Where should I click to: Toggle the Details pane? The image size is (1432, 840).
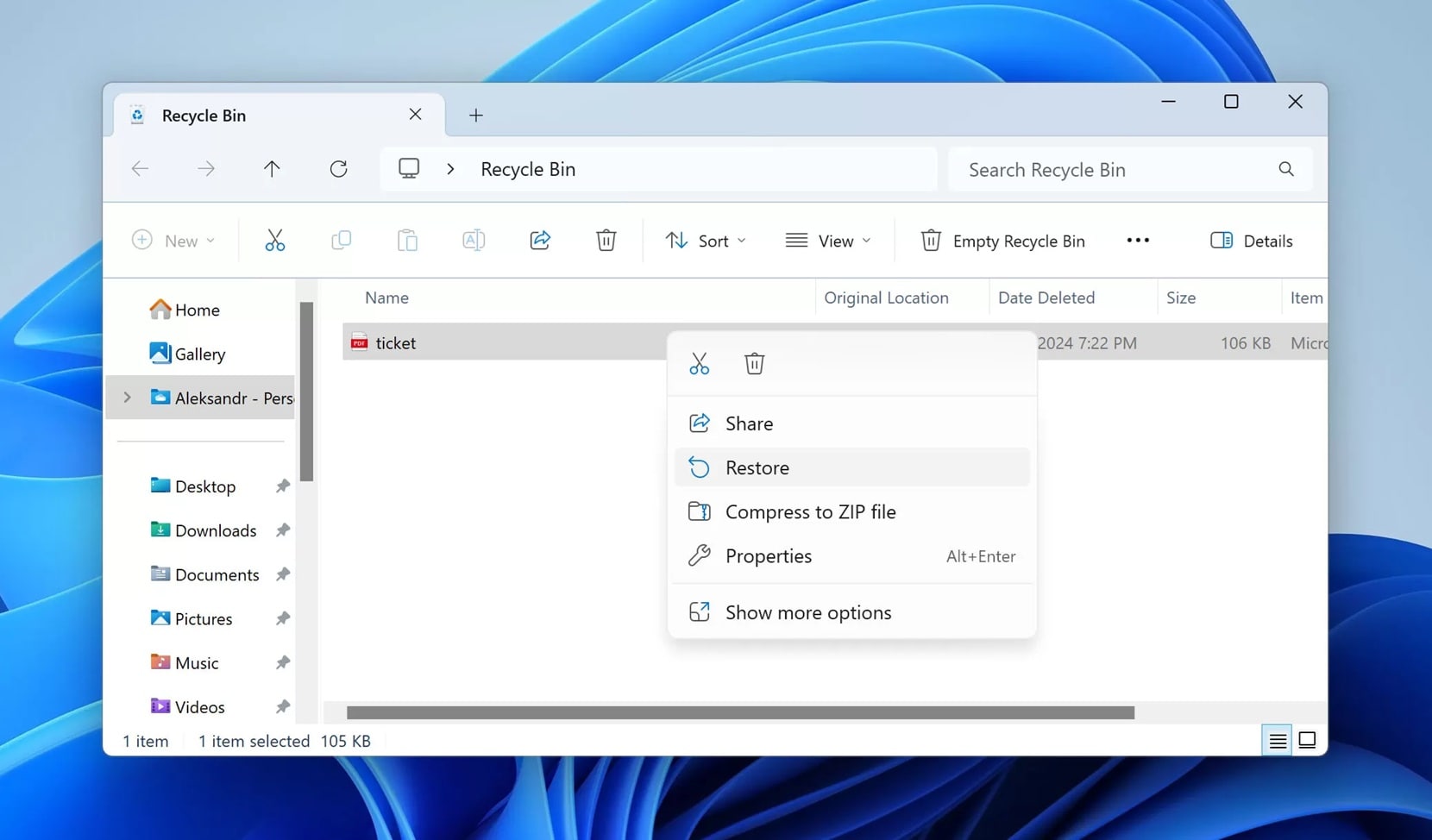[x=1252, y=241]
